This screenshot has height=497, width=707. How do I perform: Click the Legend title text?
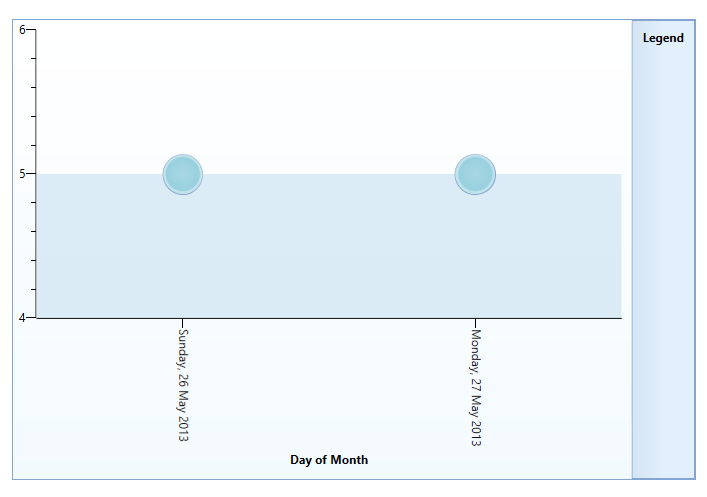[x=663, y=38]
